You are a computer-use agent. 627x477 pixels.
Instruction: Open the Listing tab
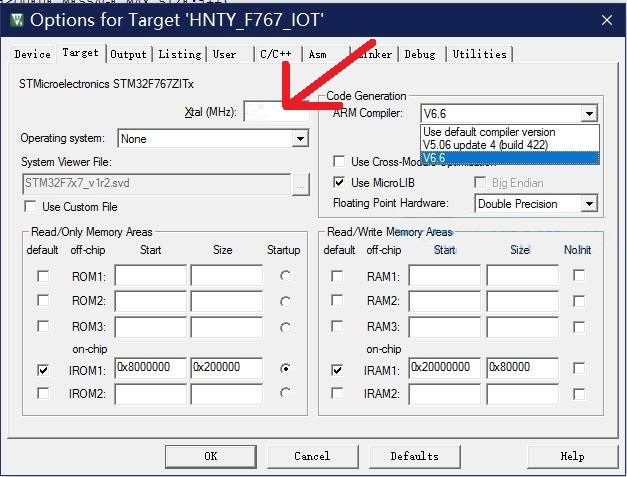[180, 54]
